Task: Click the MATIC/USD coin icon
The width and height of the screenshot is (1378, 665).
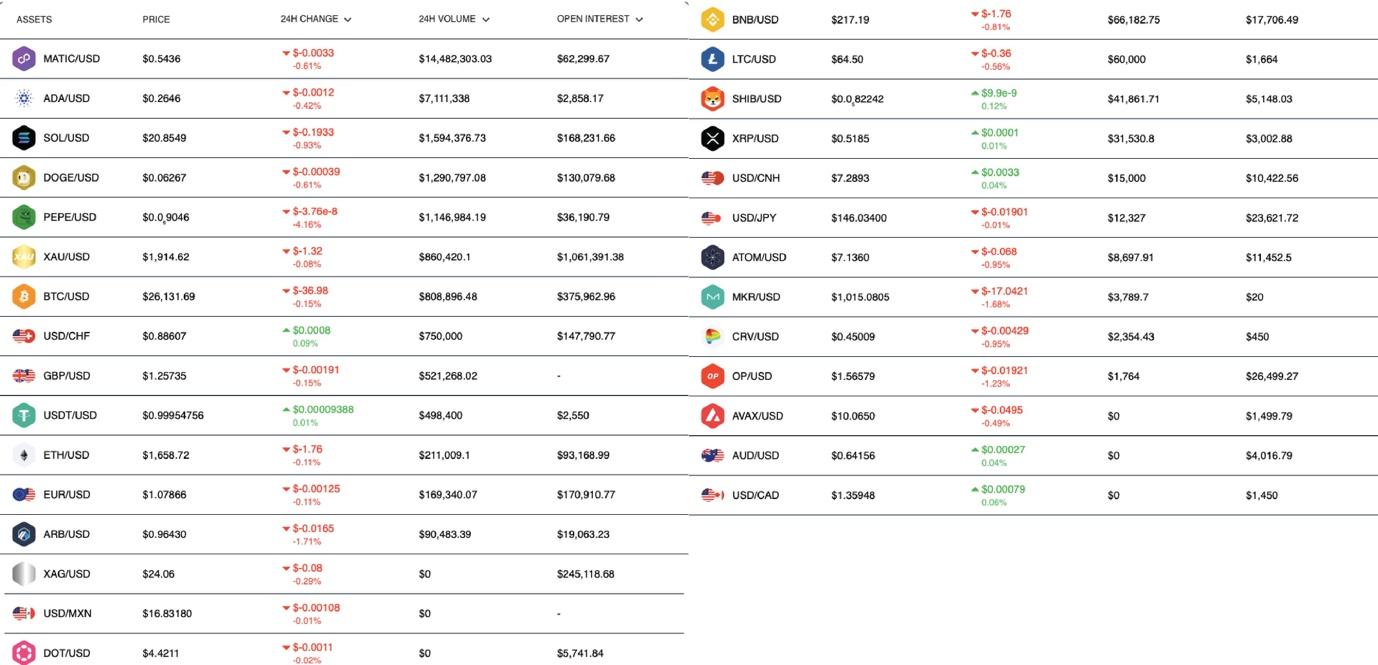Action: [x=24, y=59]
